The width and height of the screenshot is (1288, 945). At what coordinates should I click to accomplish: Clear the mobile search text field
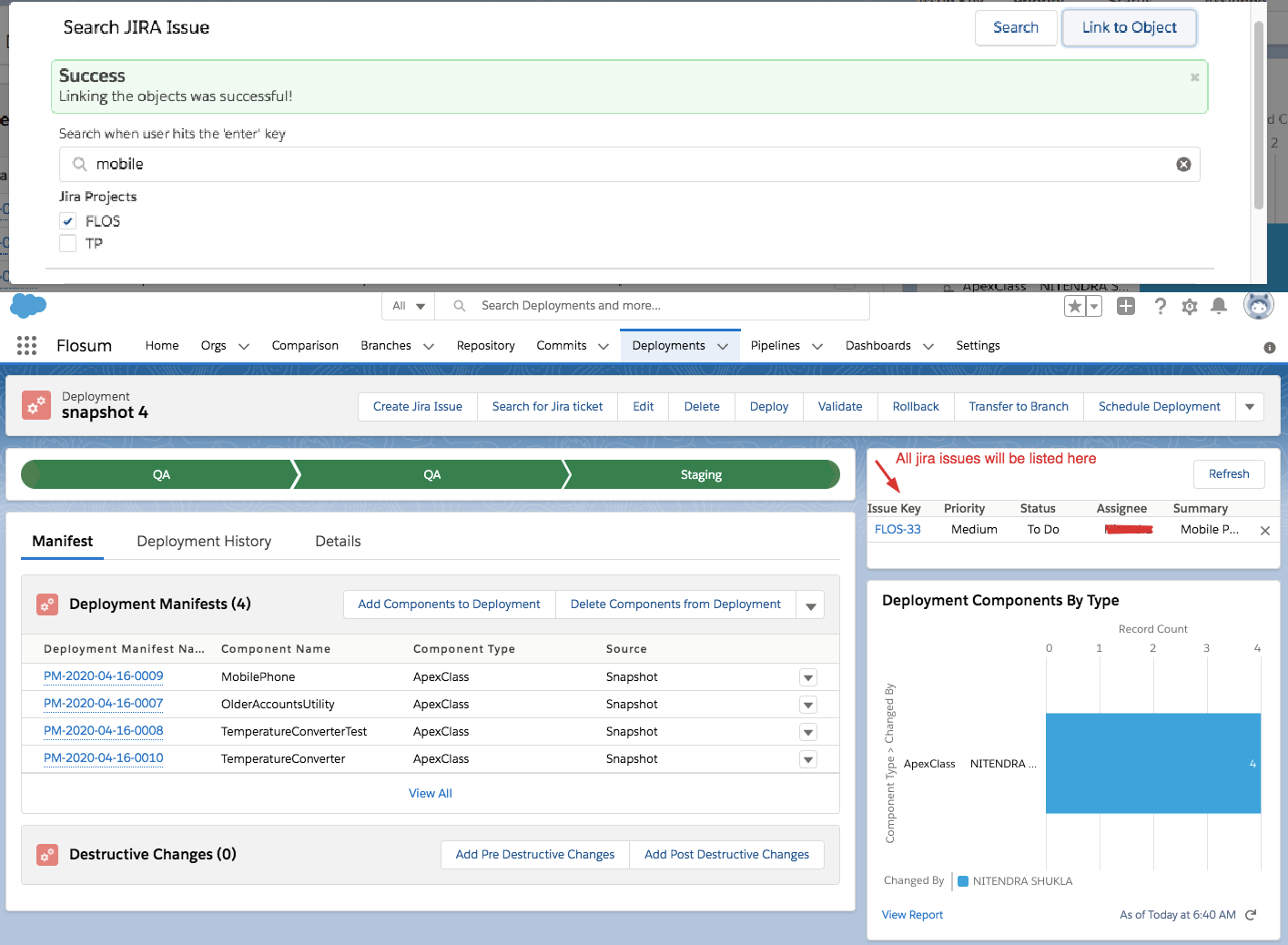(x=1183, y=164)
